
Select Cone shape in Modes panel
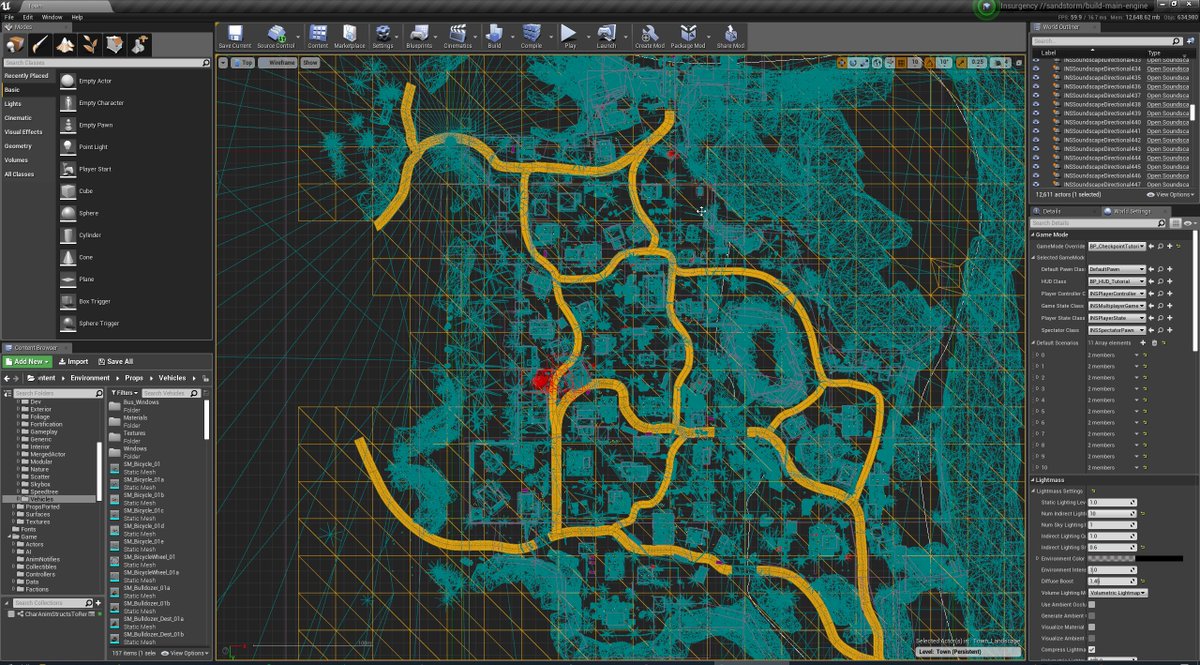[134, 257]
